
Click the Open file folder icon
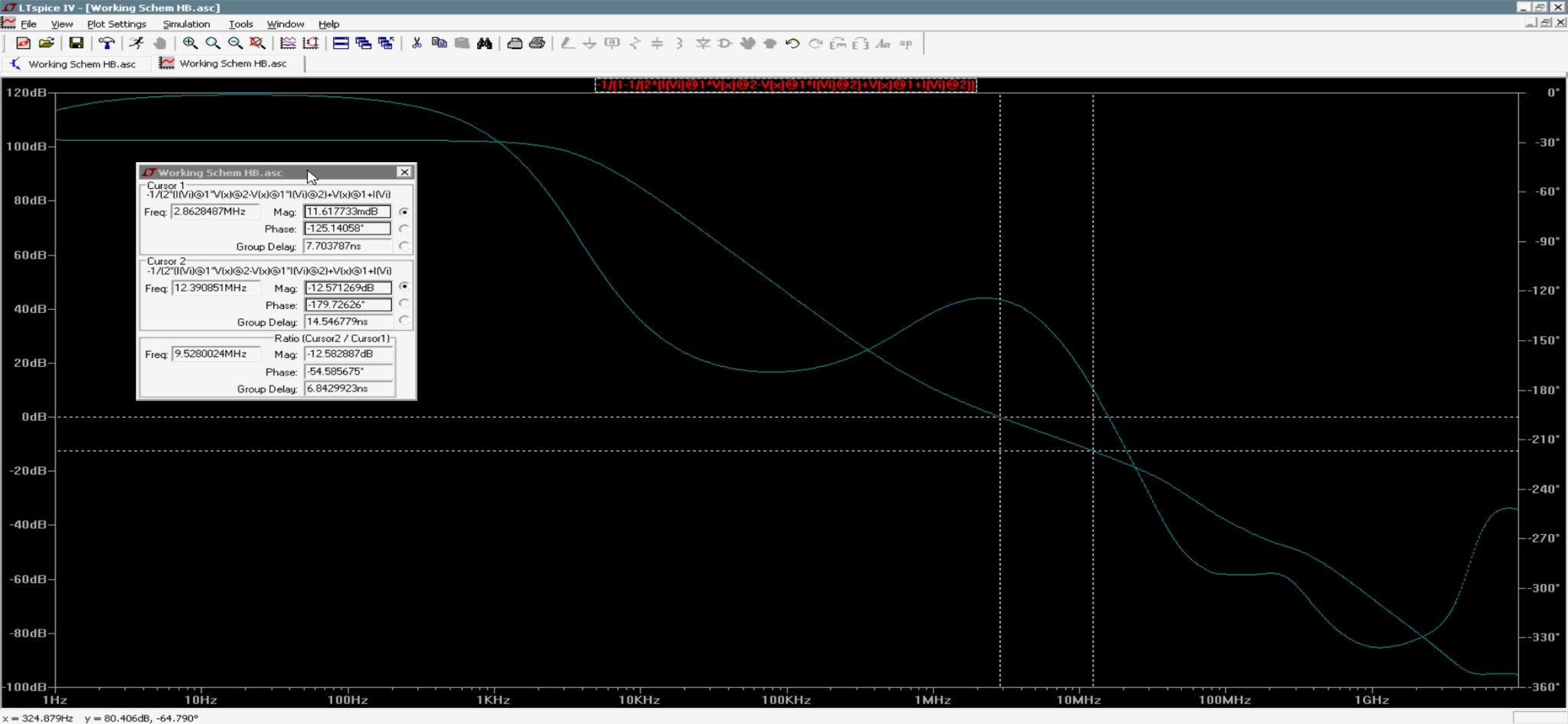coord(46,44)
